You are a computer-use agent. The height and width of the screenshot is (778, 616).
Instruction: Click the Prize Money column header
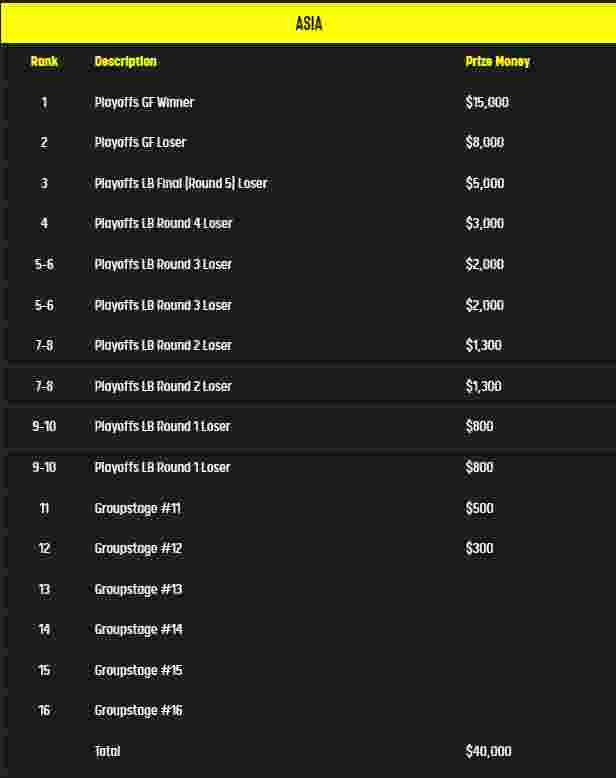pos(497,61)
